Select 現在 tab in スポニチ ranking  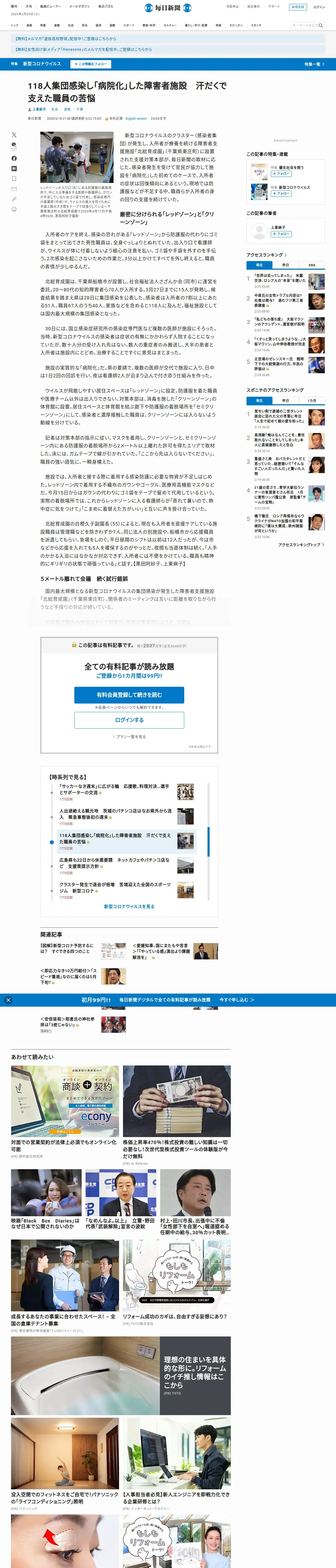click(x=259, y=401)
